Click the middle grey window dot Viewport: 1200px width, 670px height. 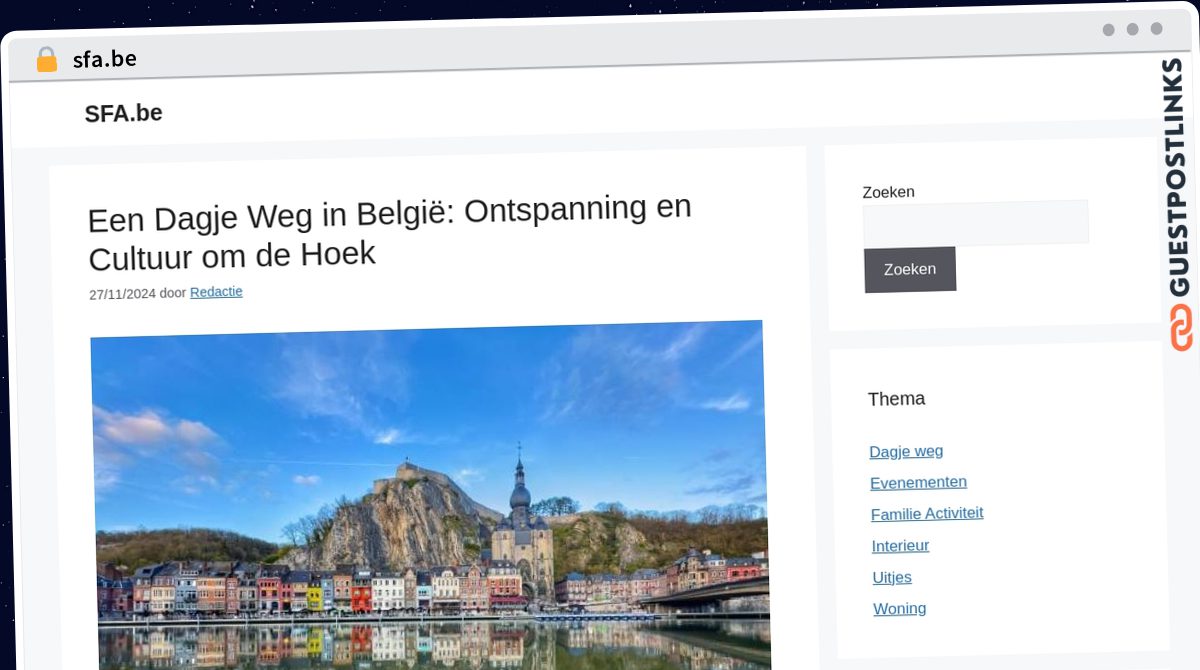[1133, 29]
